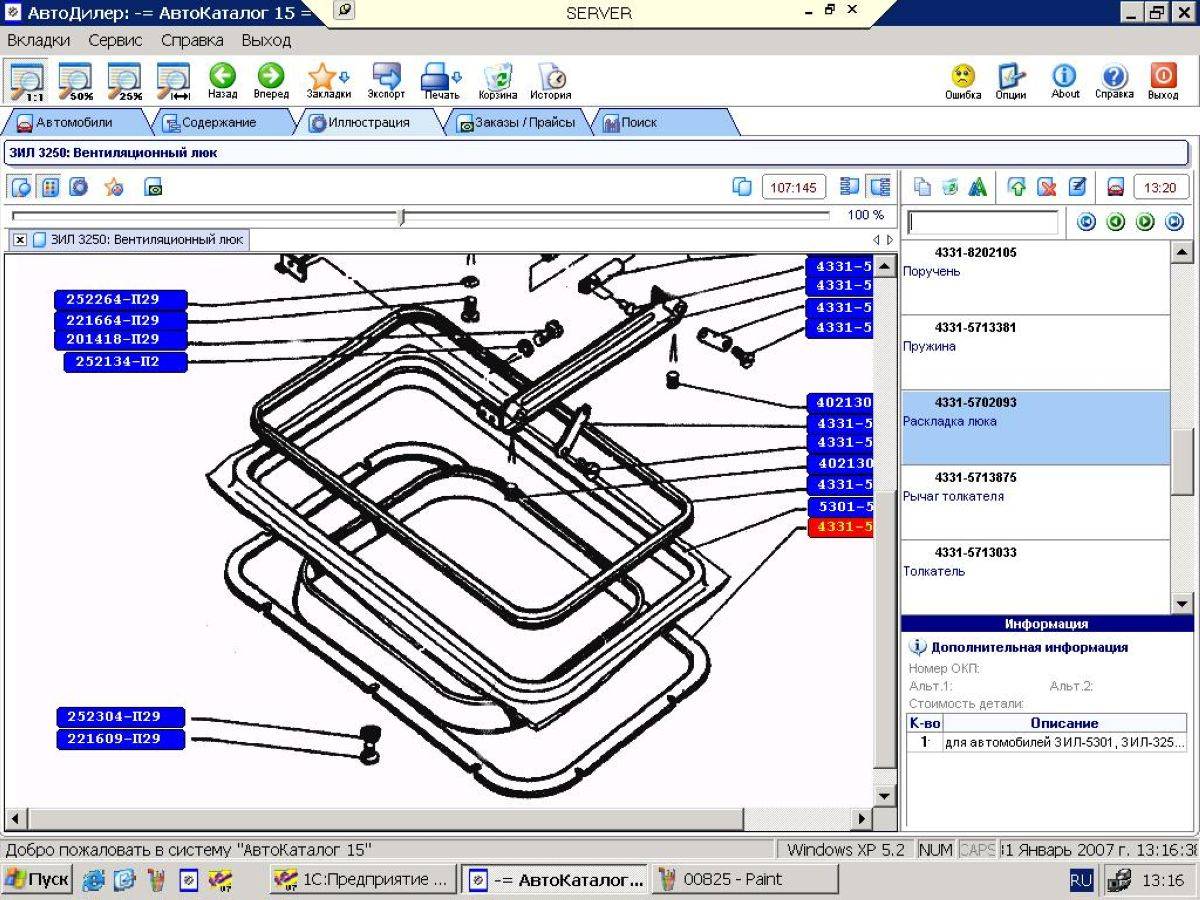This screenshot has width=1200, height=900.
Task: Report an error via Ошибка icon
Action: [x=963, y=81]
